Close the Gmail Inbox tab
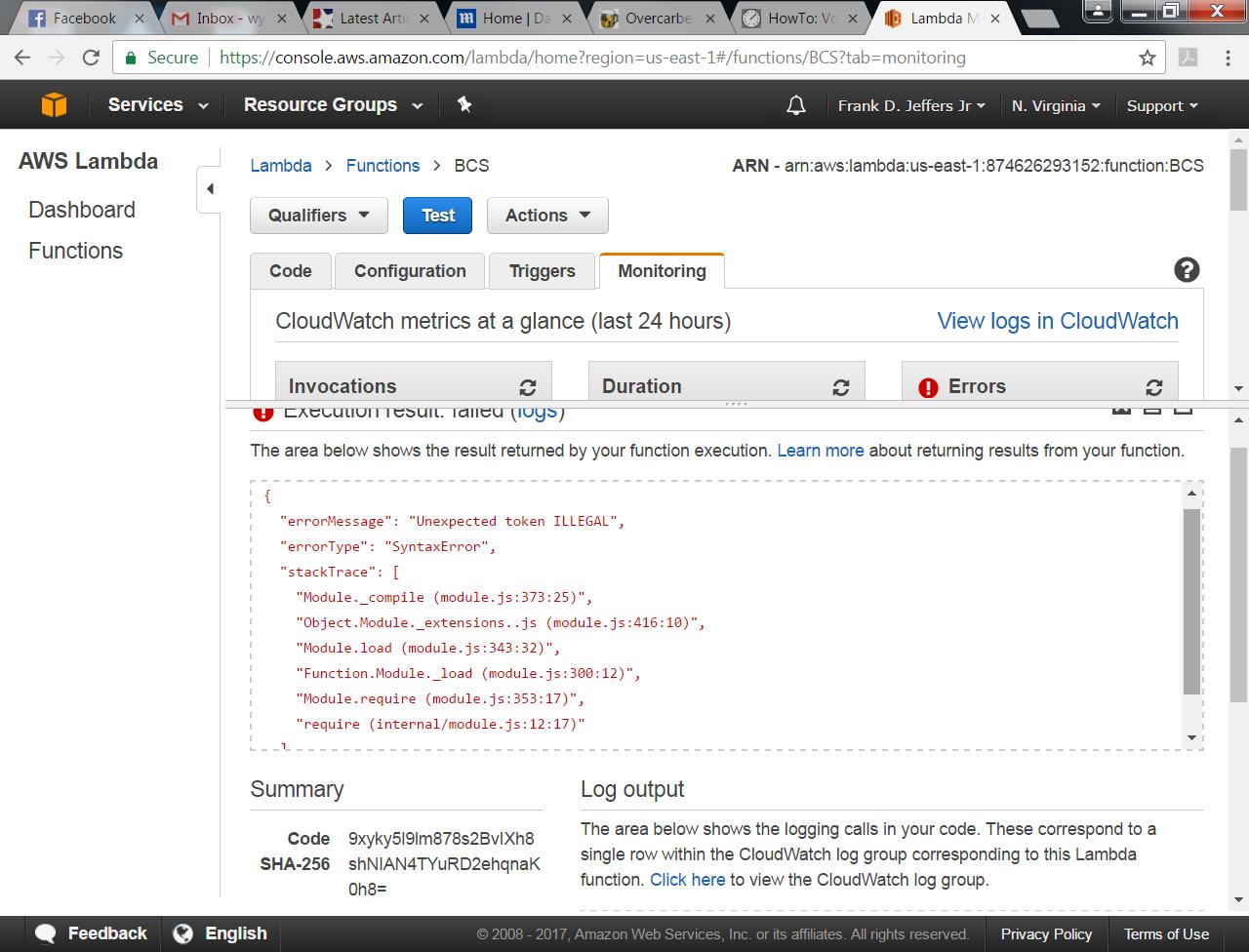This screenshot has width=1249, height=952. 282,18
